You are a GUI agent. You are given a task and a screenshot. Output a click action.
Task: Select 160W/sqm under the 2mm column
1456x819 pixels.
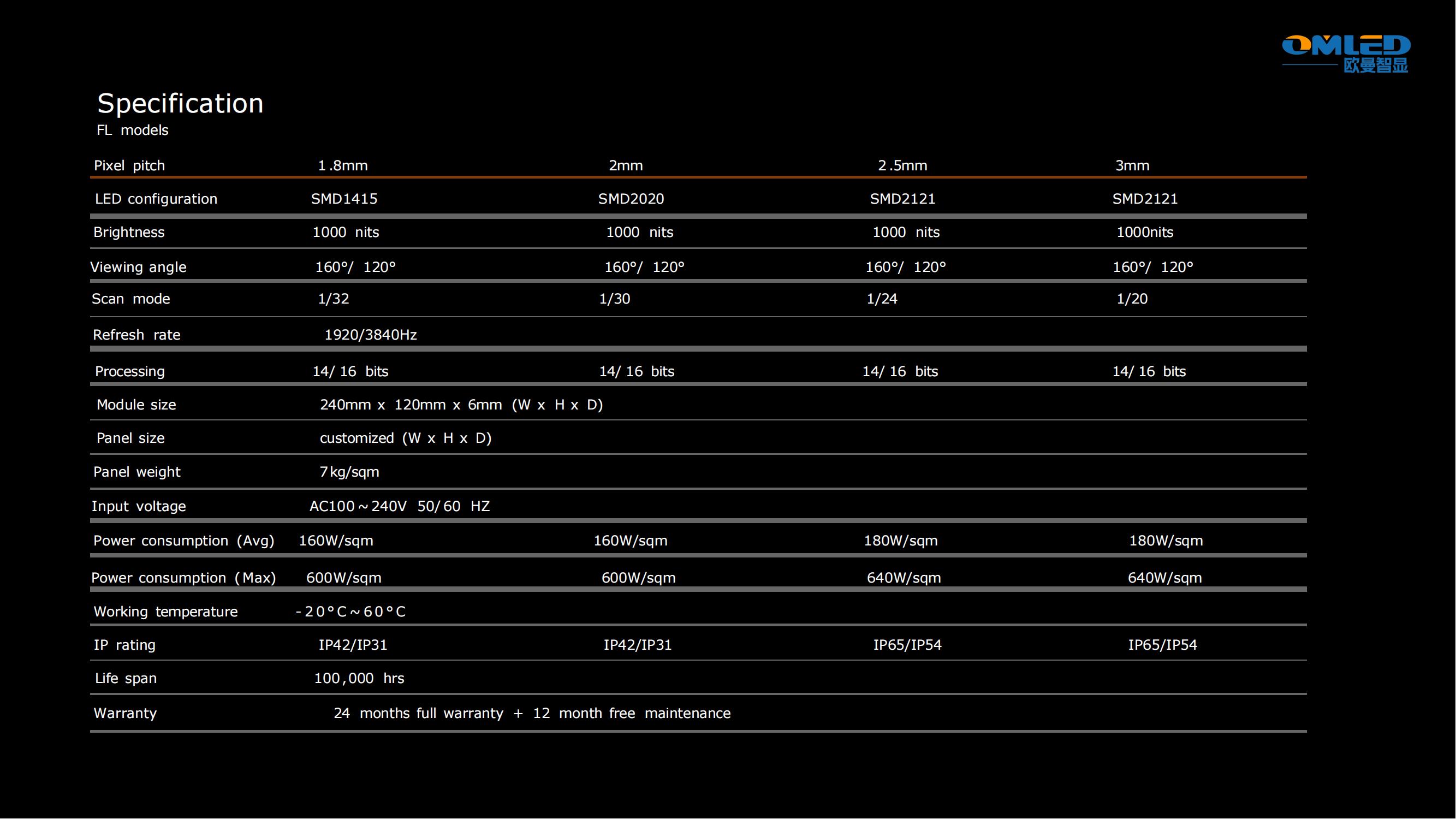coord(630,541)
